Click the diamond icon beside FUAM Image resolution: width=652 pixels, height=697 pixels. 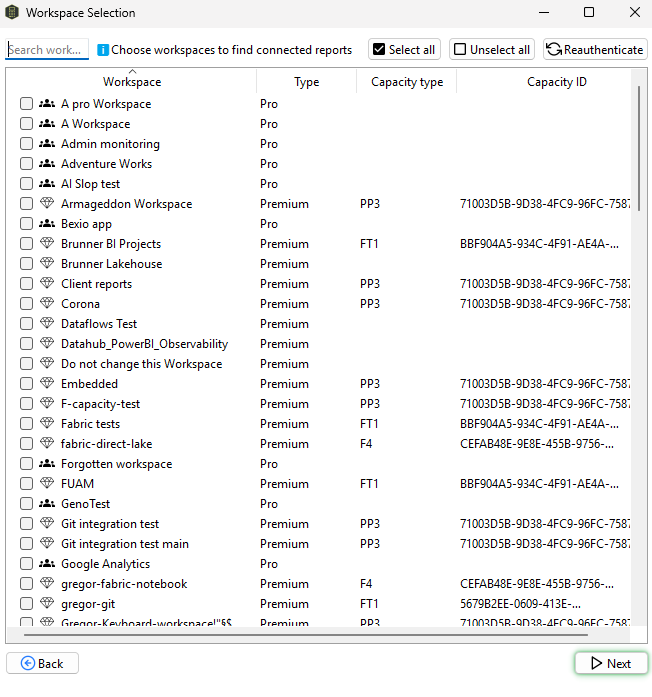point(47,483)
